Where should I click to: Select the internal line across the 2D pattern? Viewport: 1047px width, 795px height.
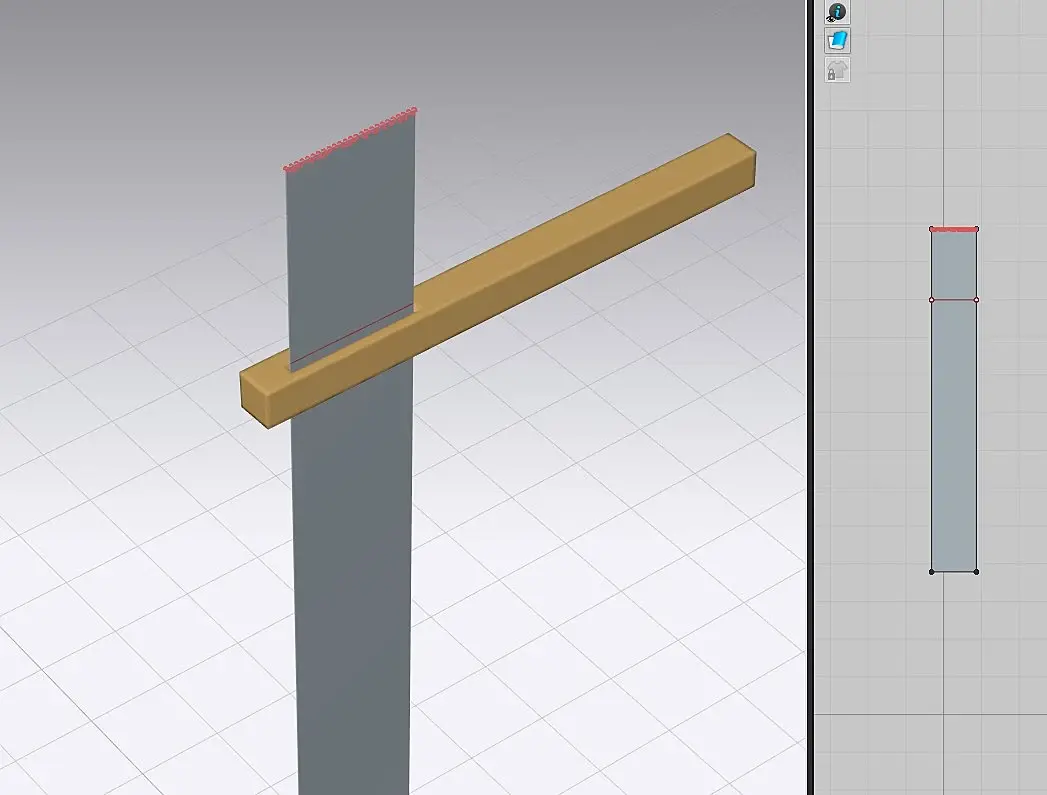(x=954, y=300)
